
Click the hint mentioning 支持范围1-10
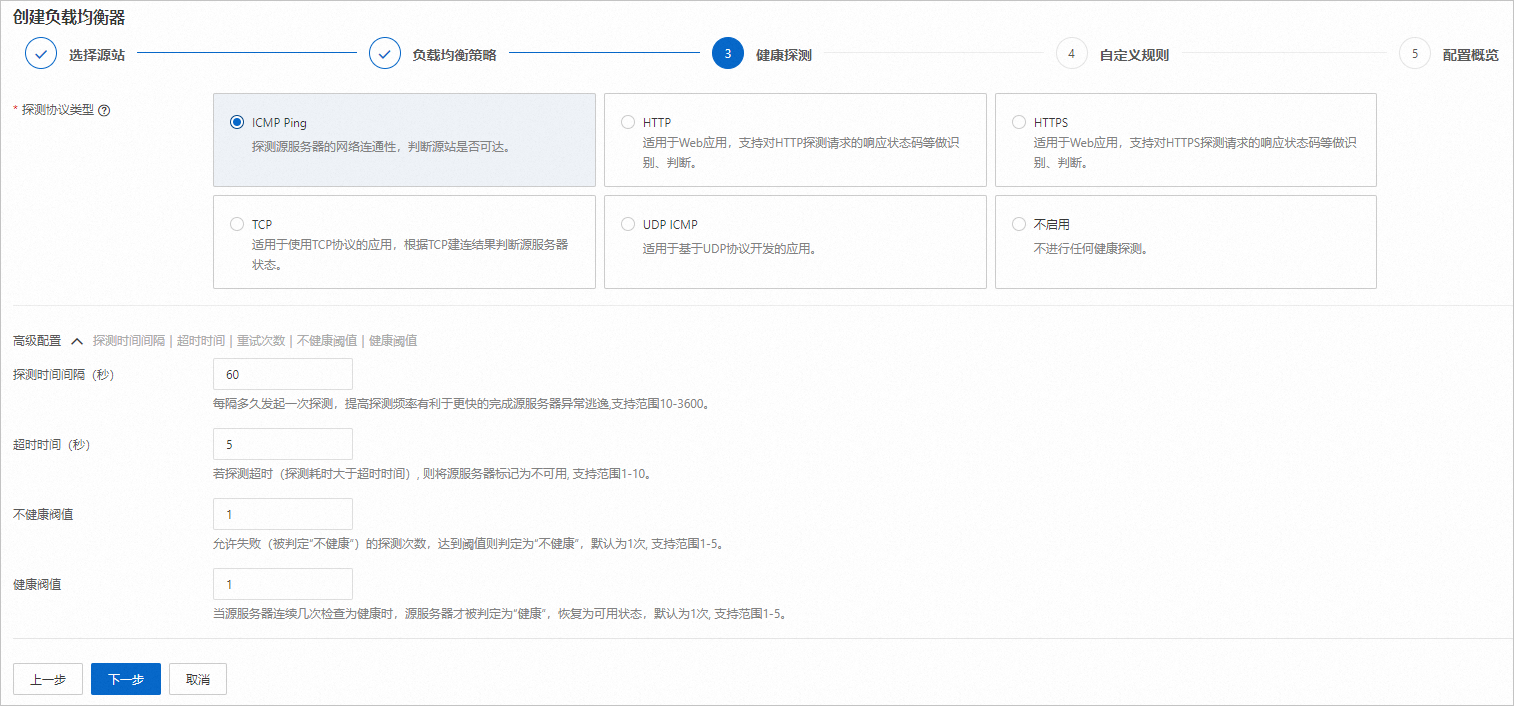coord(432,474)
